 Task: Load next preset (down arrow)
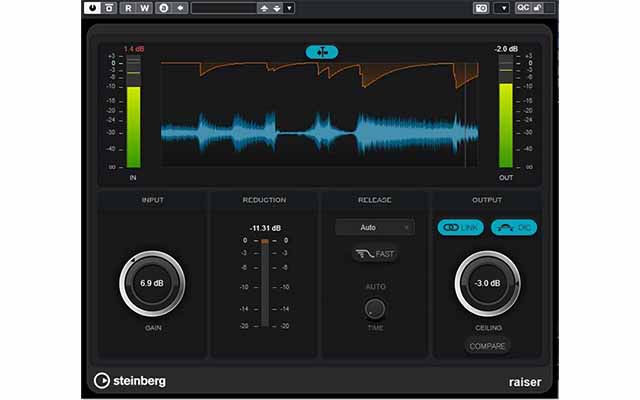point(277,8)
